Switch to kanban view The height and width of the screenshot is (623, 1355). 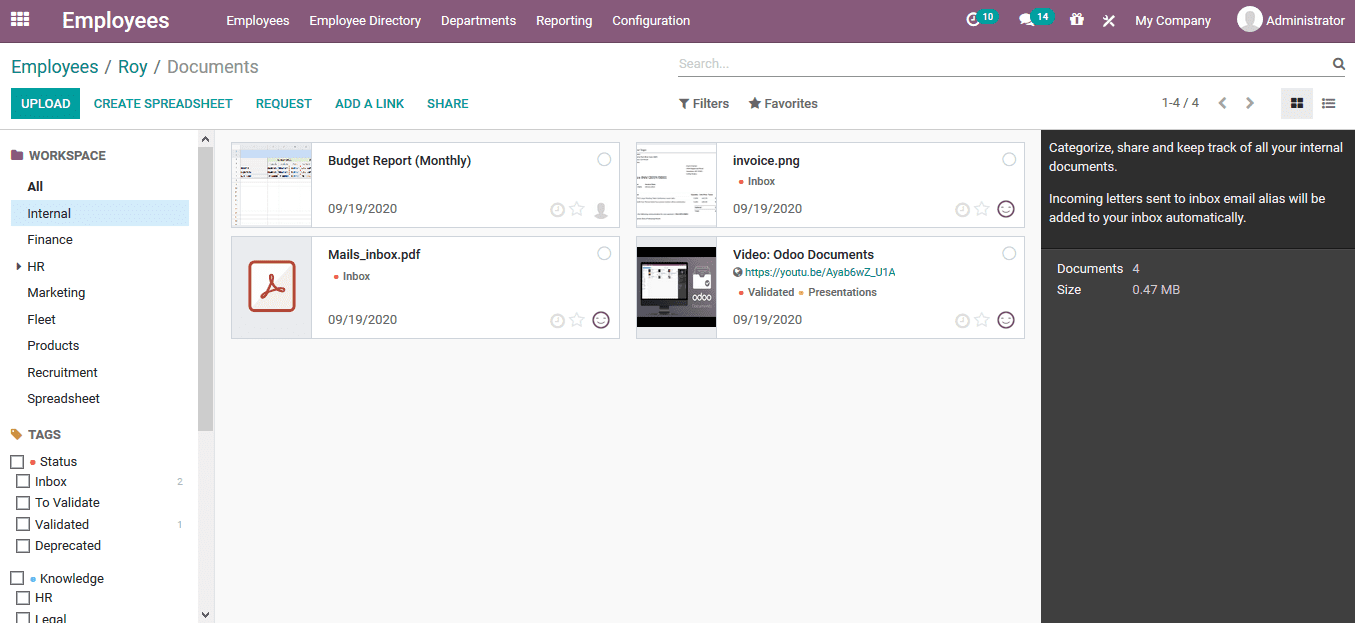(x=1297, y=103)
